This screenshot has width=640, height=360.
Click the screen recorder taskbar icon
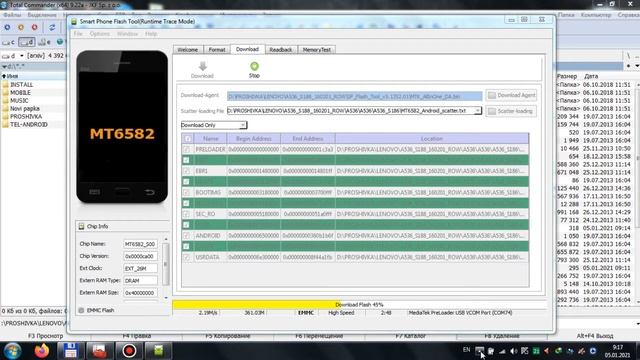coord(129,351)
